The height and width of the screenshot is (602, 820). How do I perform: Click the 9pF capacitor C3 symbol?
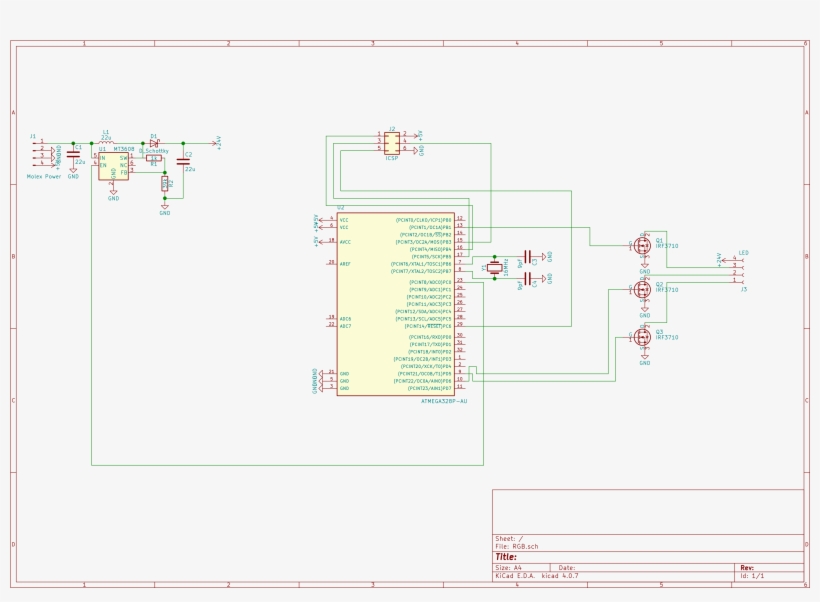pos(527,256)
